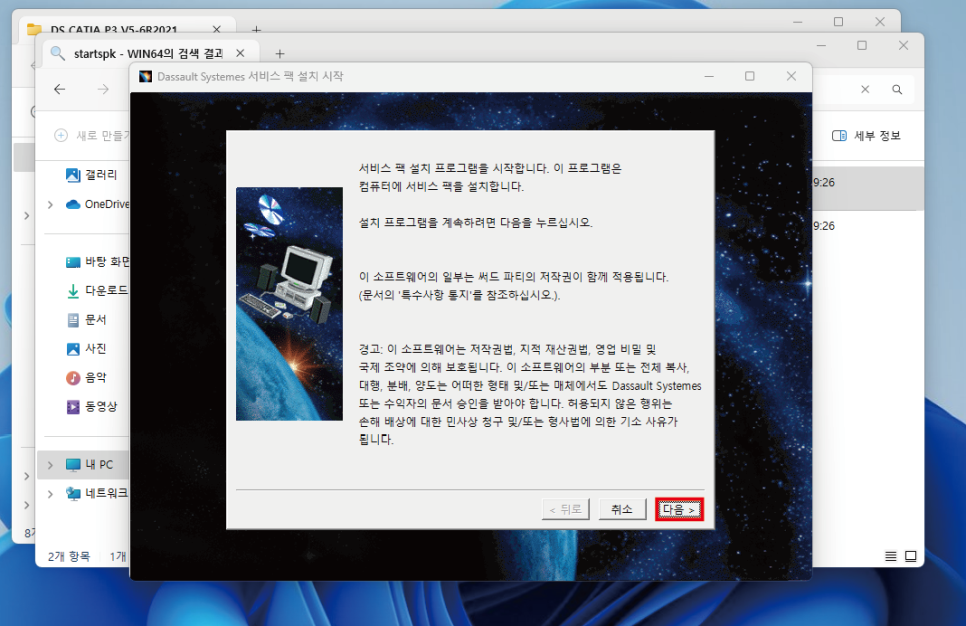This screenshot has width=966, height=626.
Task: Click the 네트워크 icon in sidebar
Action: click(73, 494)
